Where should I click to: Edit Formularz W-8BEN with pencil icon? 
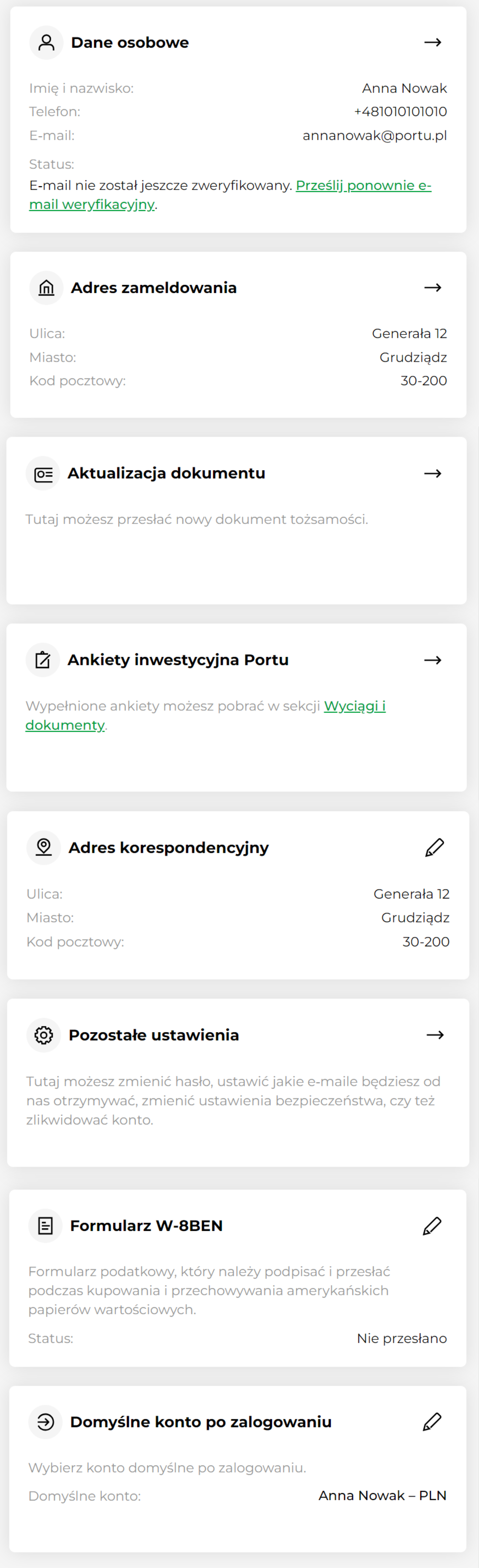432,1225
